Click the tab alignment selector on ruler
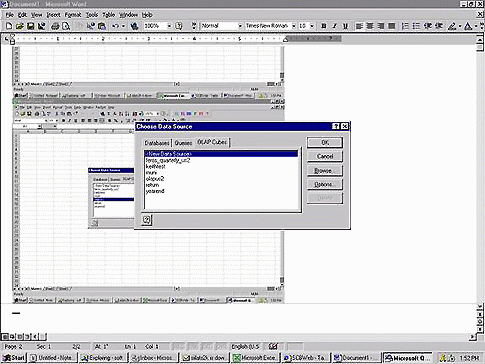Screen dimensions: 485x364 point(7,39)
